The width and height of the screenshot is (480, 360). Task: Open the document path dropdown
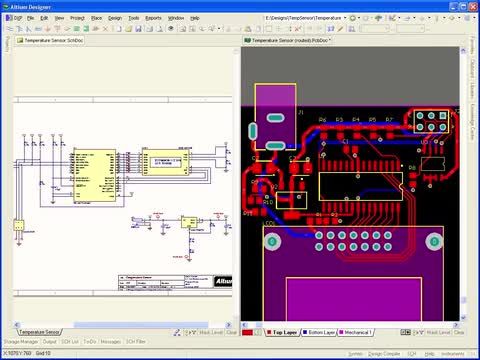coord(345,18)
